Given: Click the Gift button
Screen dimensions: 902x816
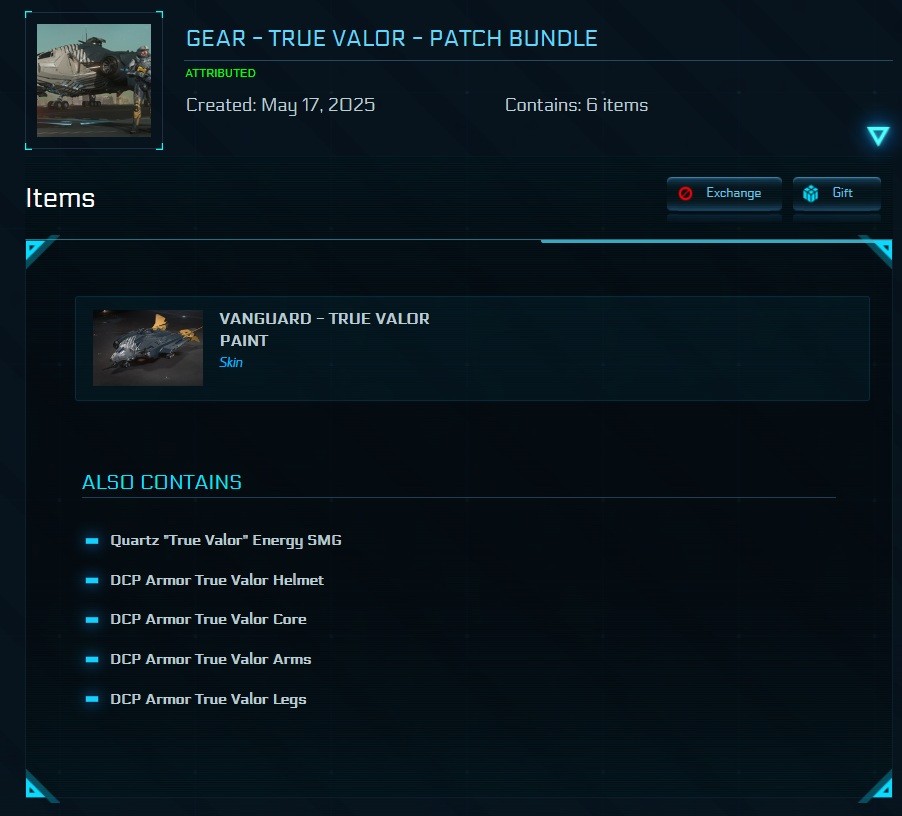Looking at the screenshot, I should coord(836,193).
